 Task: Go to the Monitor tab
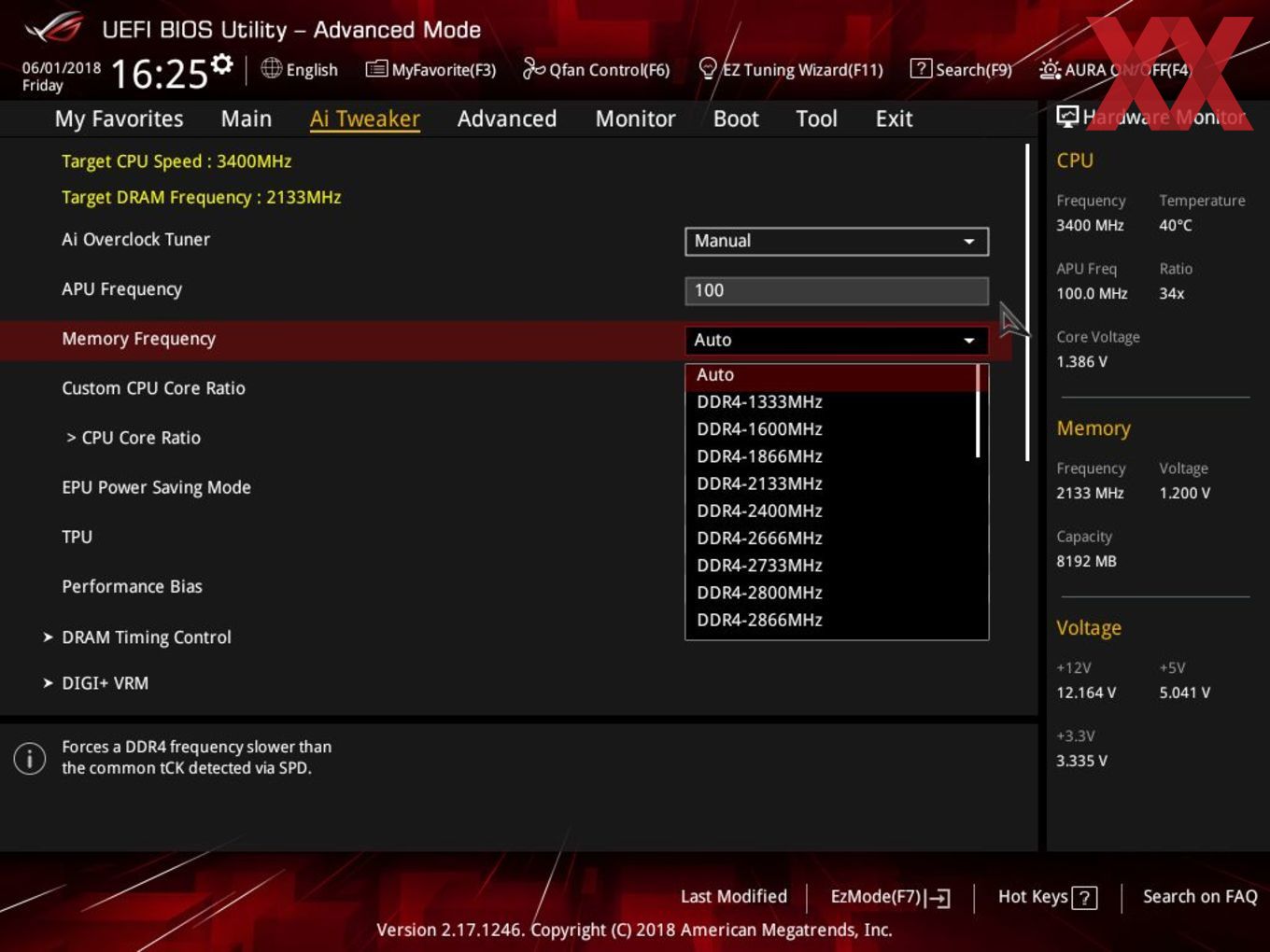(x=635, y=119)
